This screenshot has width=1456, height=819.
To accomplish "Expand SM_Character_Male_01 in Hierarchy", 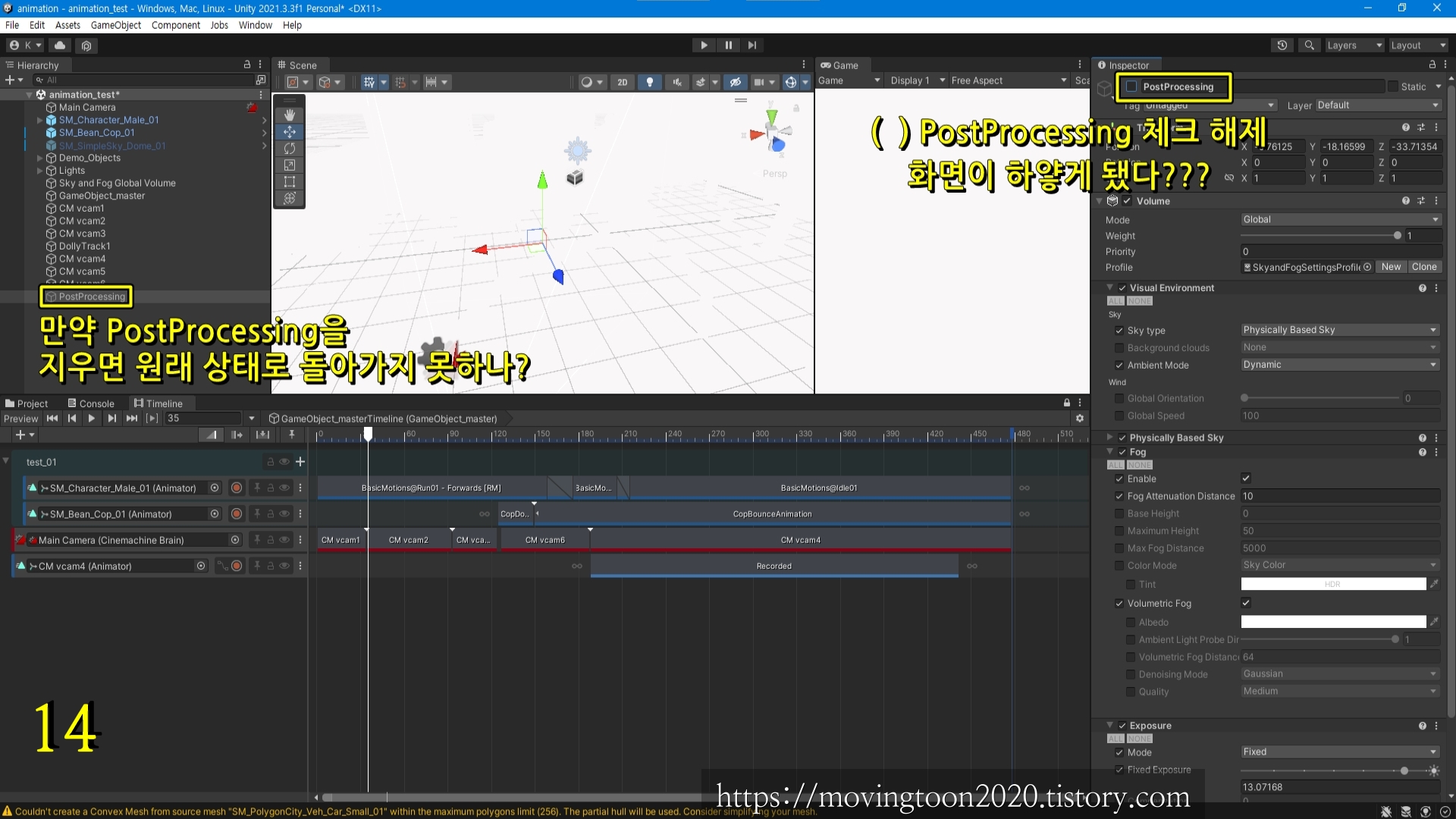I will point(39,120).
